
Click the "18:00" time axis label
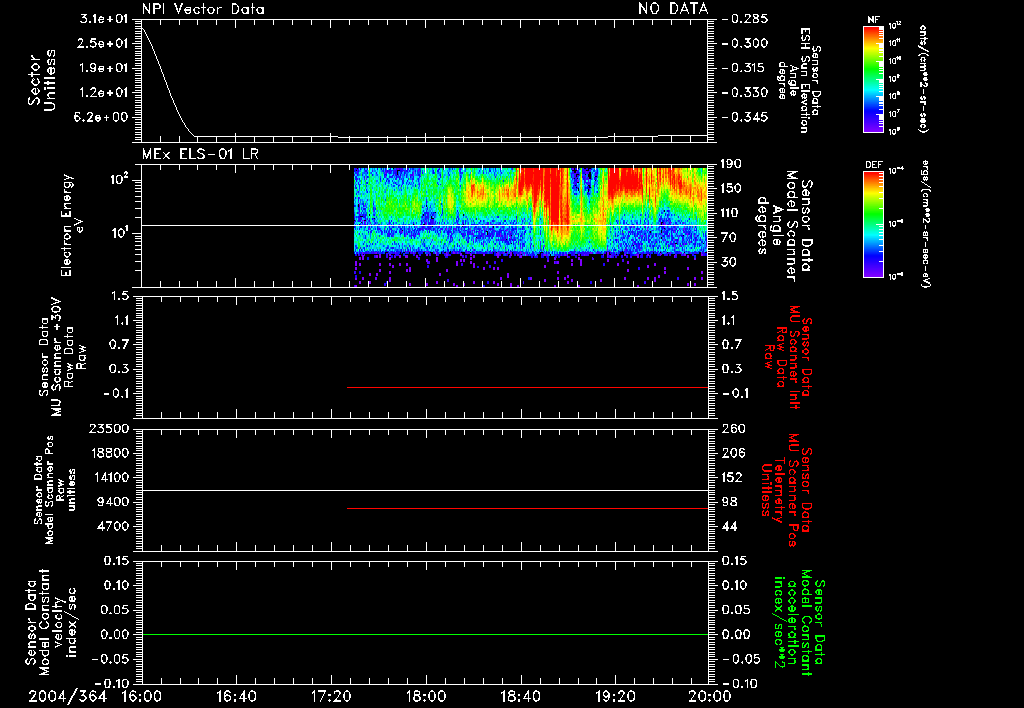(x=426, y=696)
